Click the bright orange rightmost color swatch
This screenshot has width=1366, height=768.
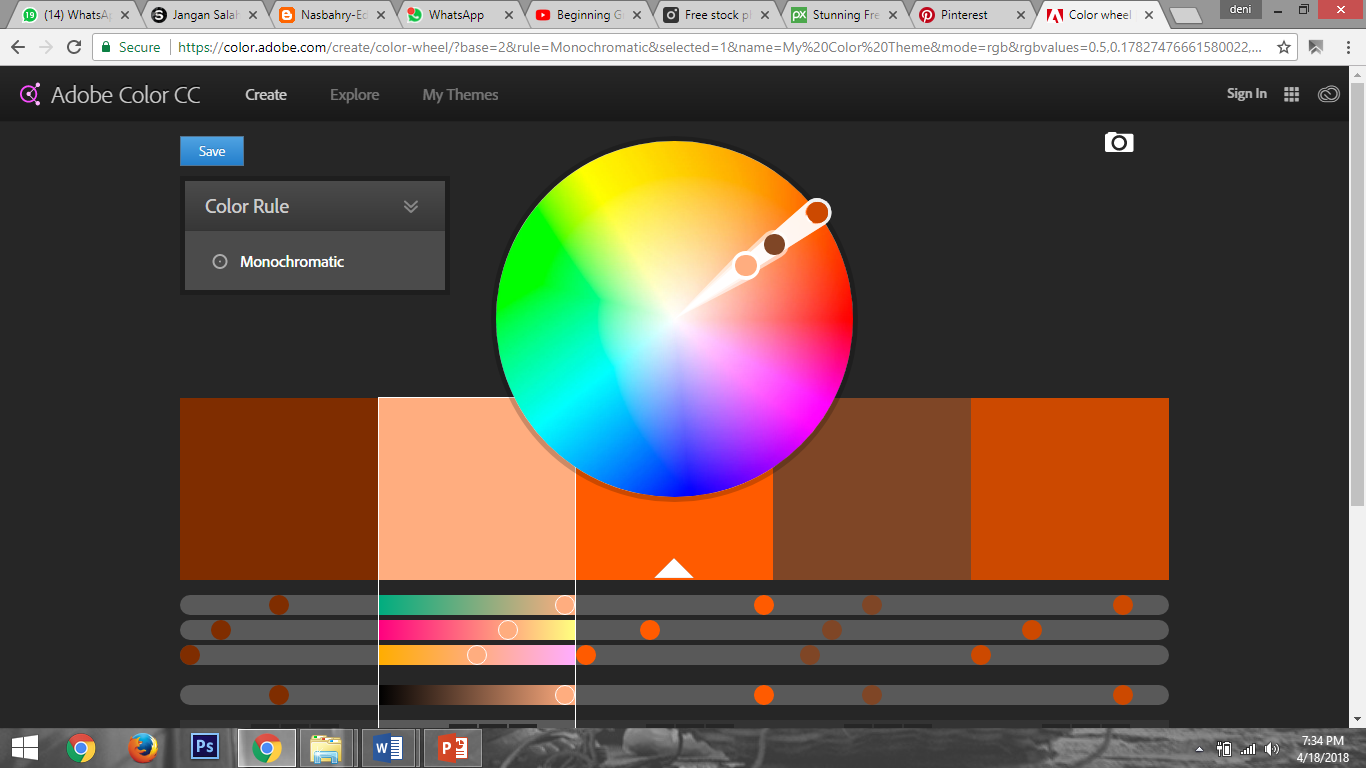1069,488
